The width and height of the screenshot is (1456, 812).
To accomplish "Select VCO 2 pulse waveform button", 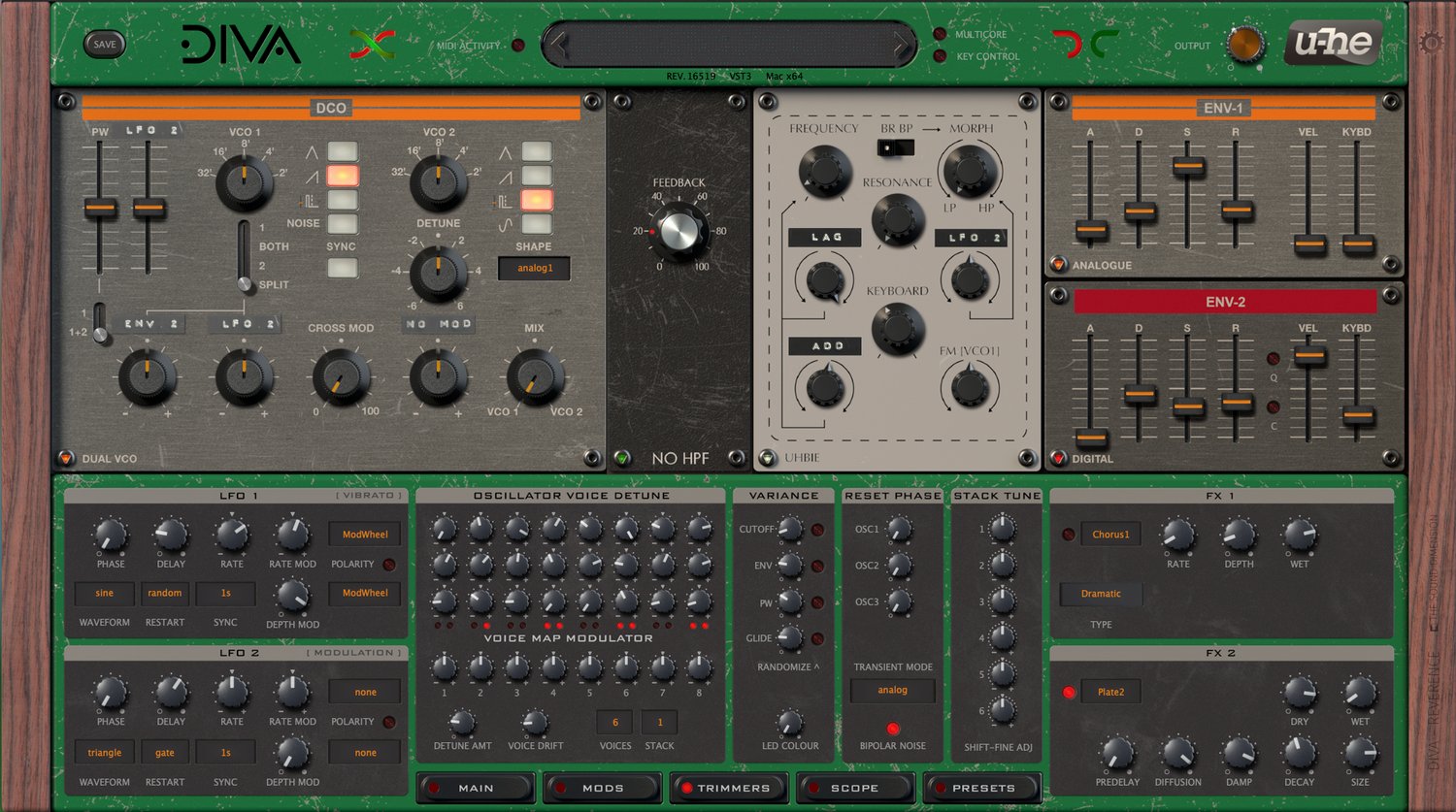I will click(537, 200).
